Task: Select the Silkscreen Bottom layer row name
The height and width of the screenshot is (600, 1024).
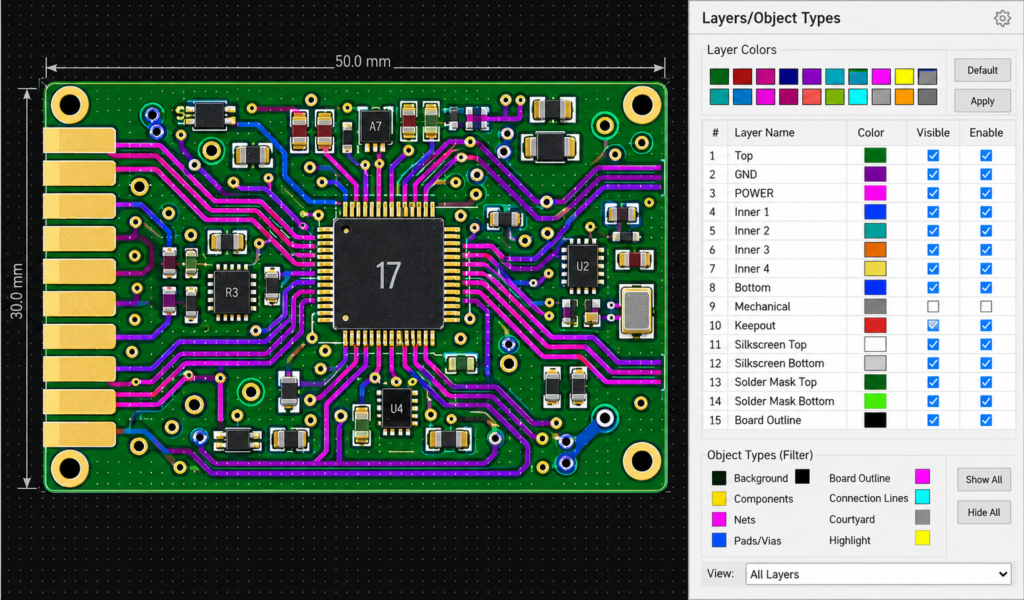Action: pos(779,363)
